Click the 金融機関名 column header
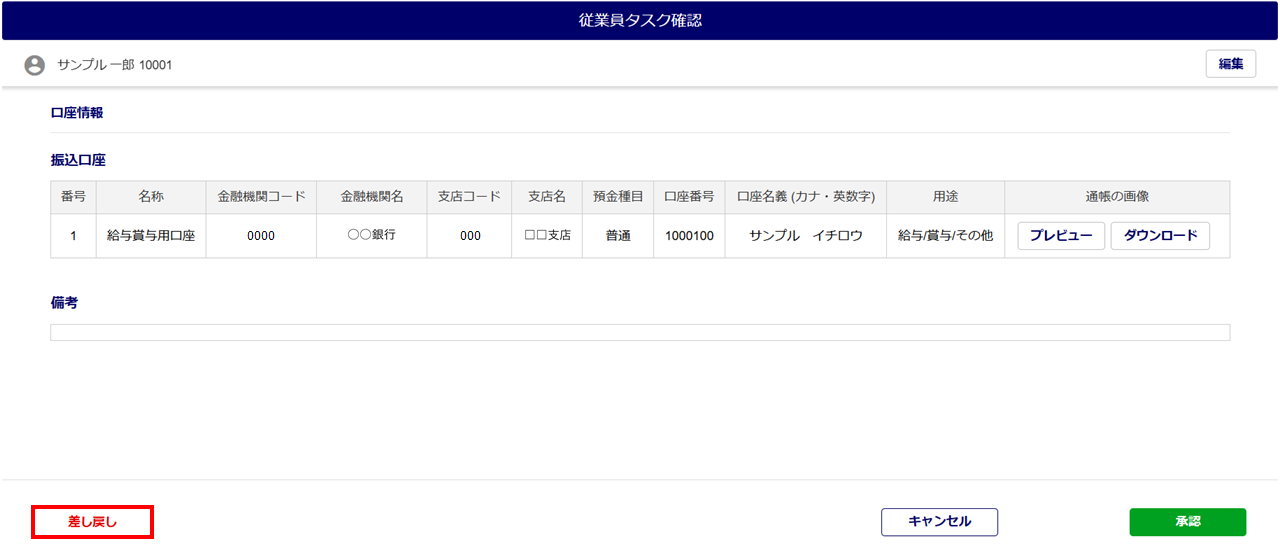 coord(371,197)
